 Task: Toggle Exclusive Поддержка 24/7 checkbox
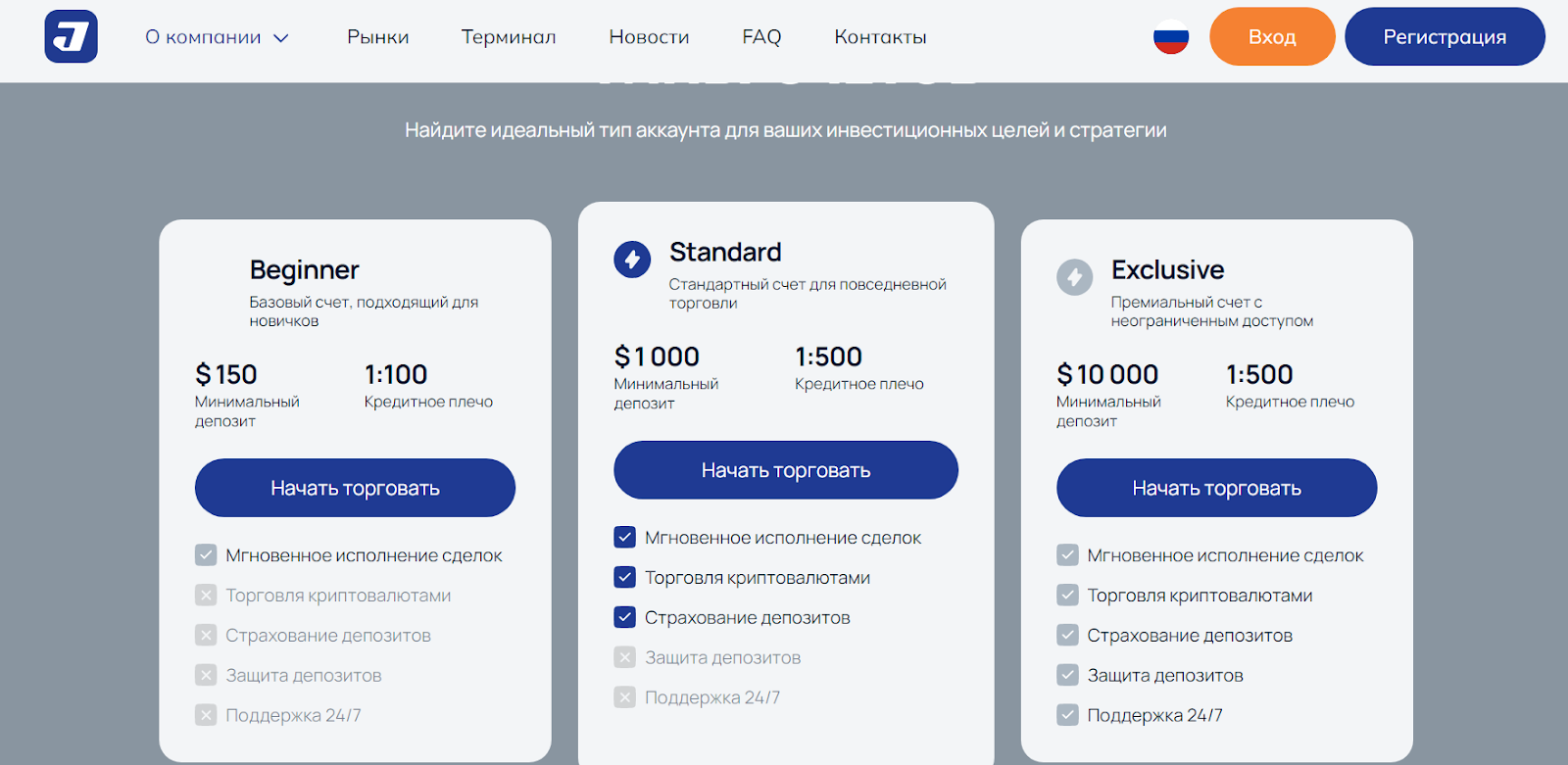(x=1067, y=715)
